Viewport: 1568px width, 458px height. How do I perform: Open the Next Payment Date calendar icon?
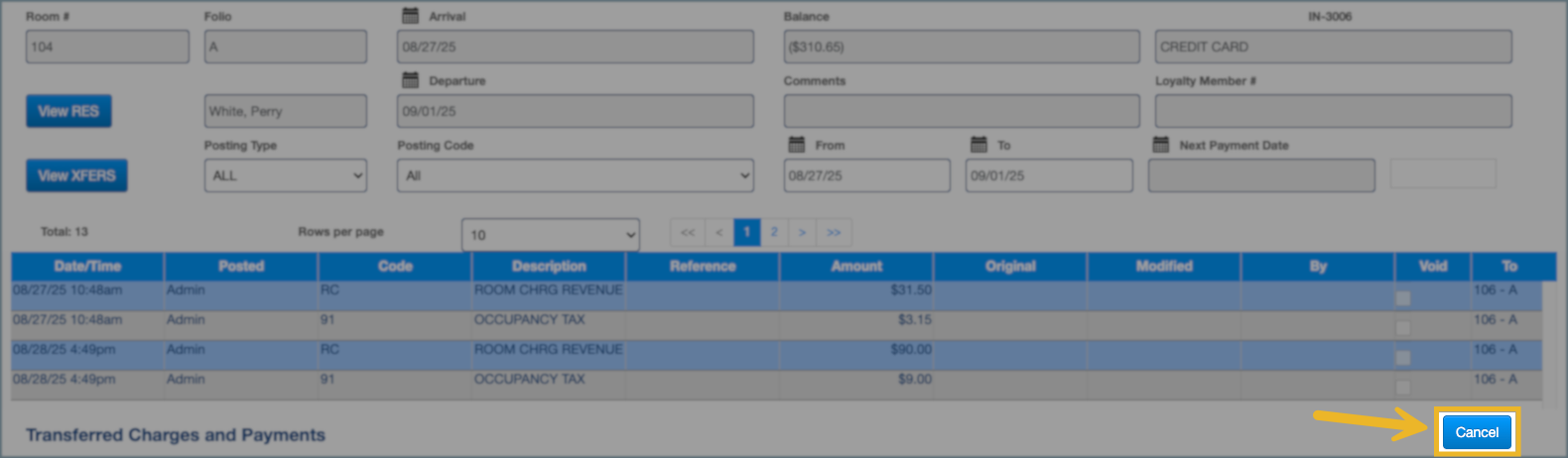click(x=1161, y=145)
